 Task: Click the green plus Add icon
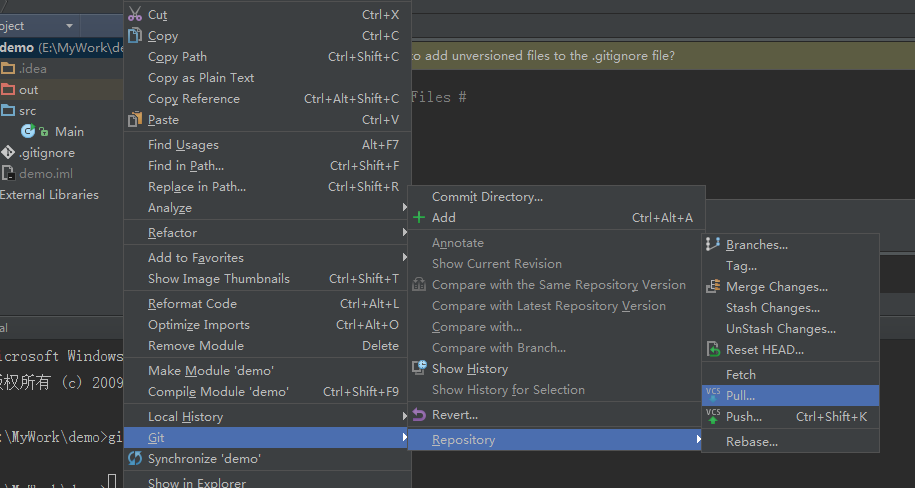click(x=419, y=217)
